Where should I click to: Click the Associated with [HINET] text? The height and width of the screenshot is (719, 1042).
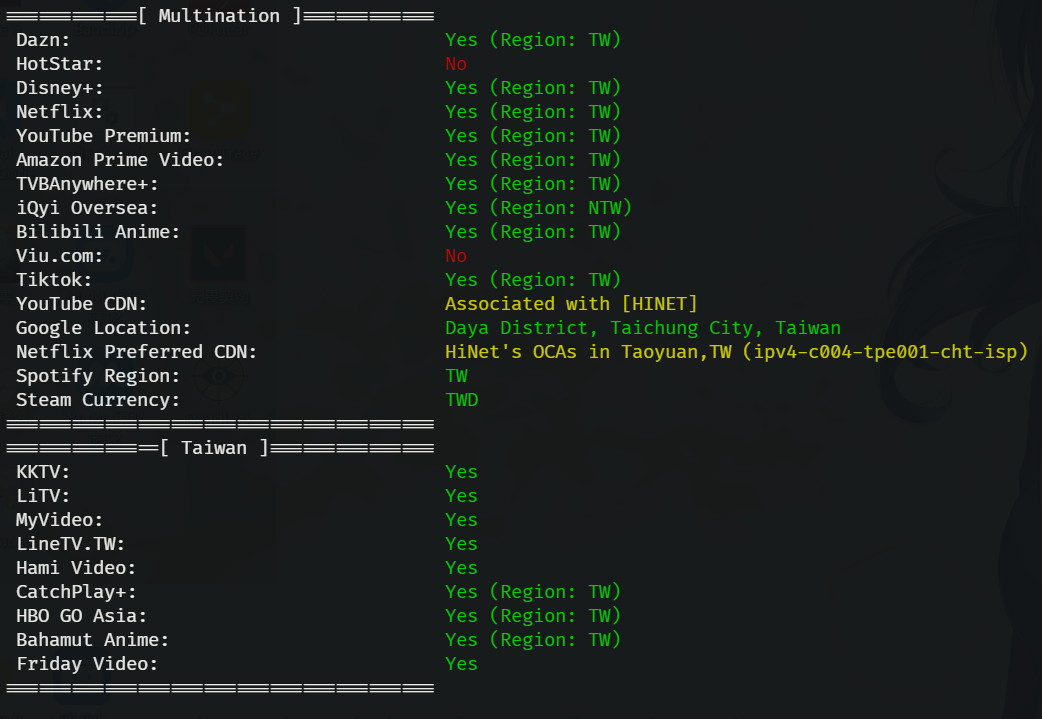(x=571, y=304)
